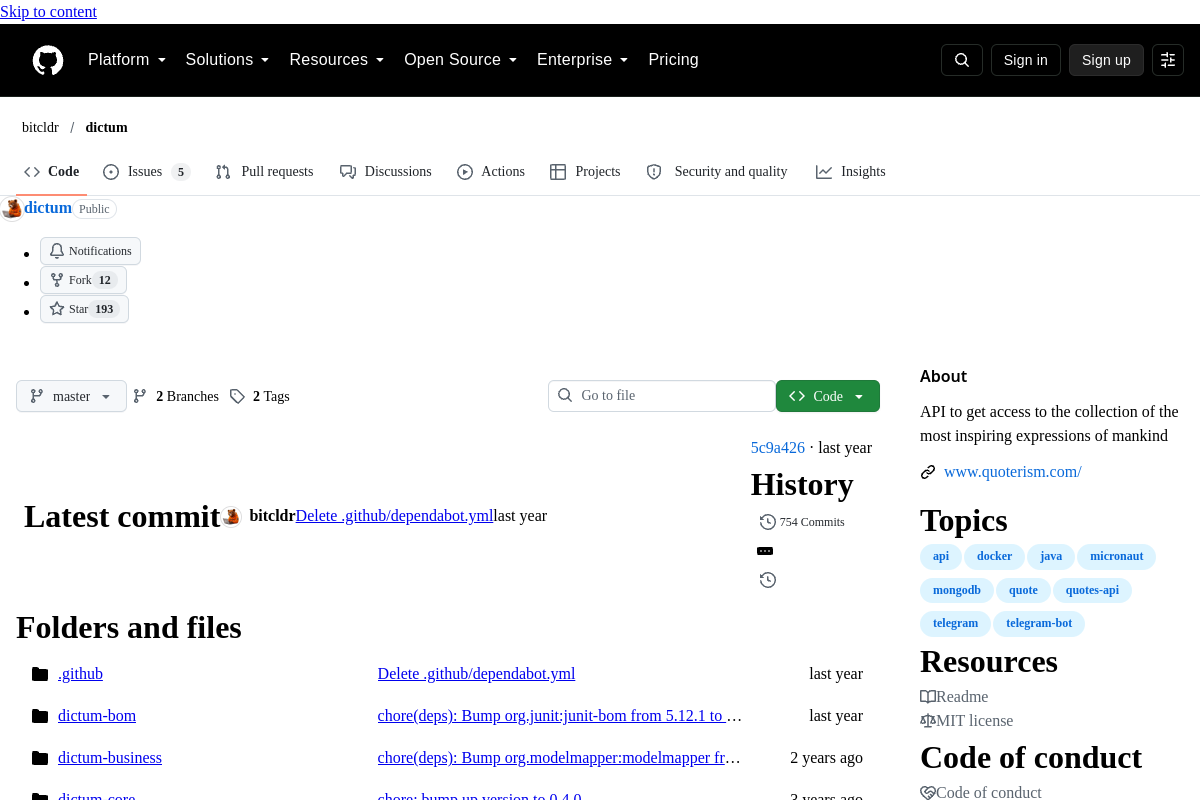This screenshot has height=800, width=1200.
Task: Switch to the Issues tab
Action: click(x=146, y=172)
